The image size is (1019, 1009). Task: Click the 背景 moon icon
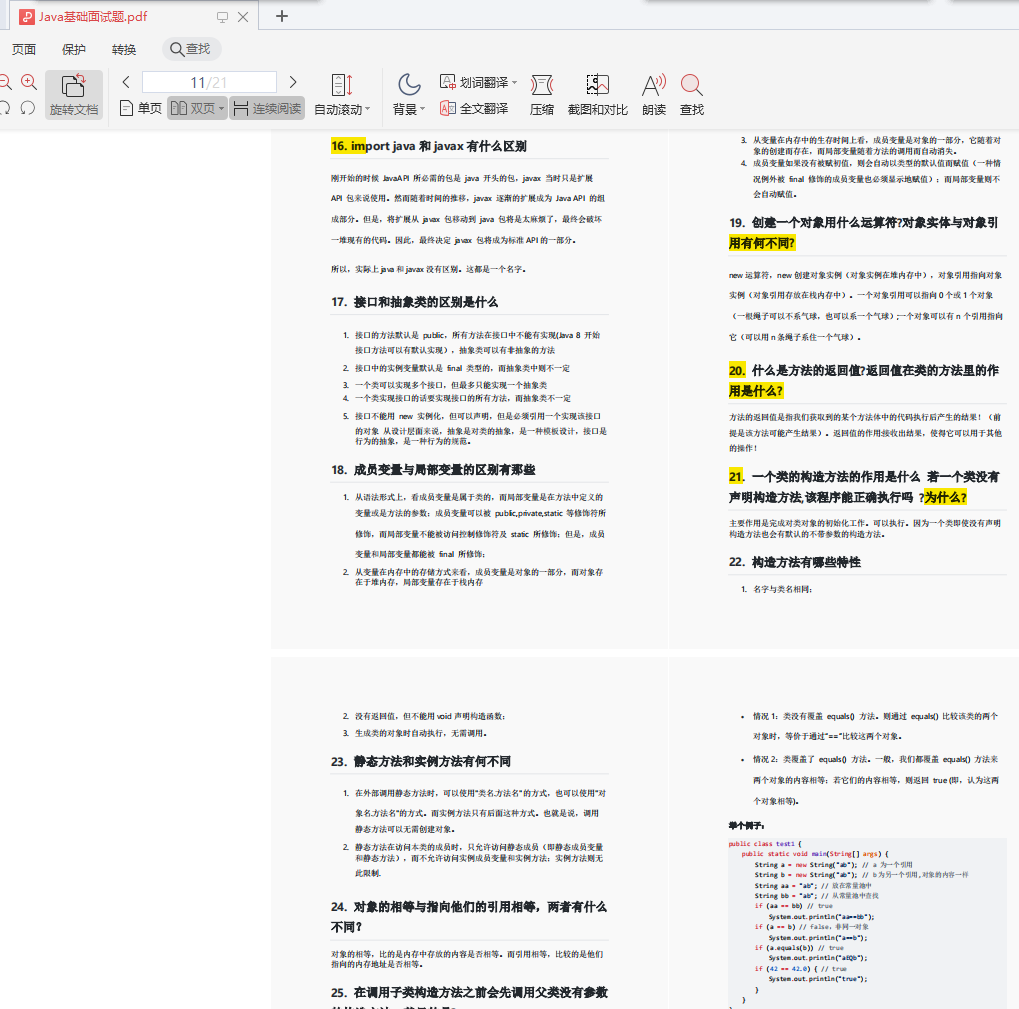pos(409,84)
